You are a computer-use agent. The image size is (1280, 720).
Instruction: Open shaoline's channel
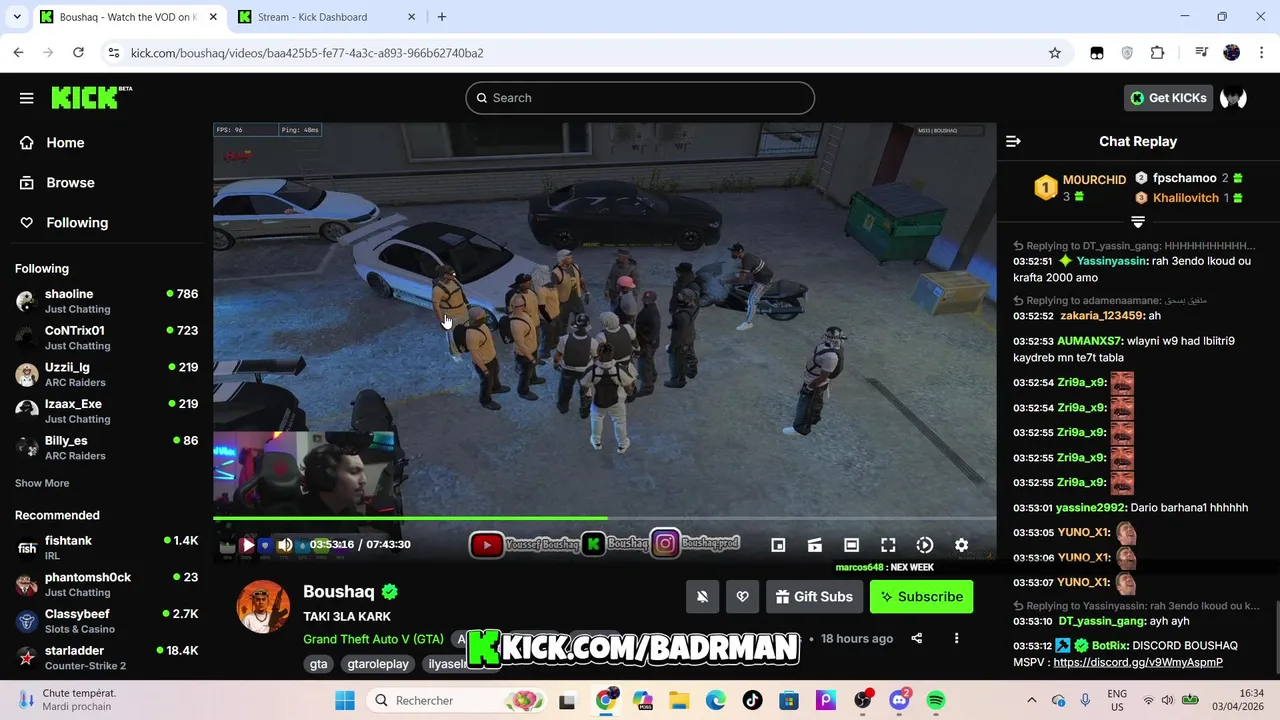click(x=107, y=301)
